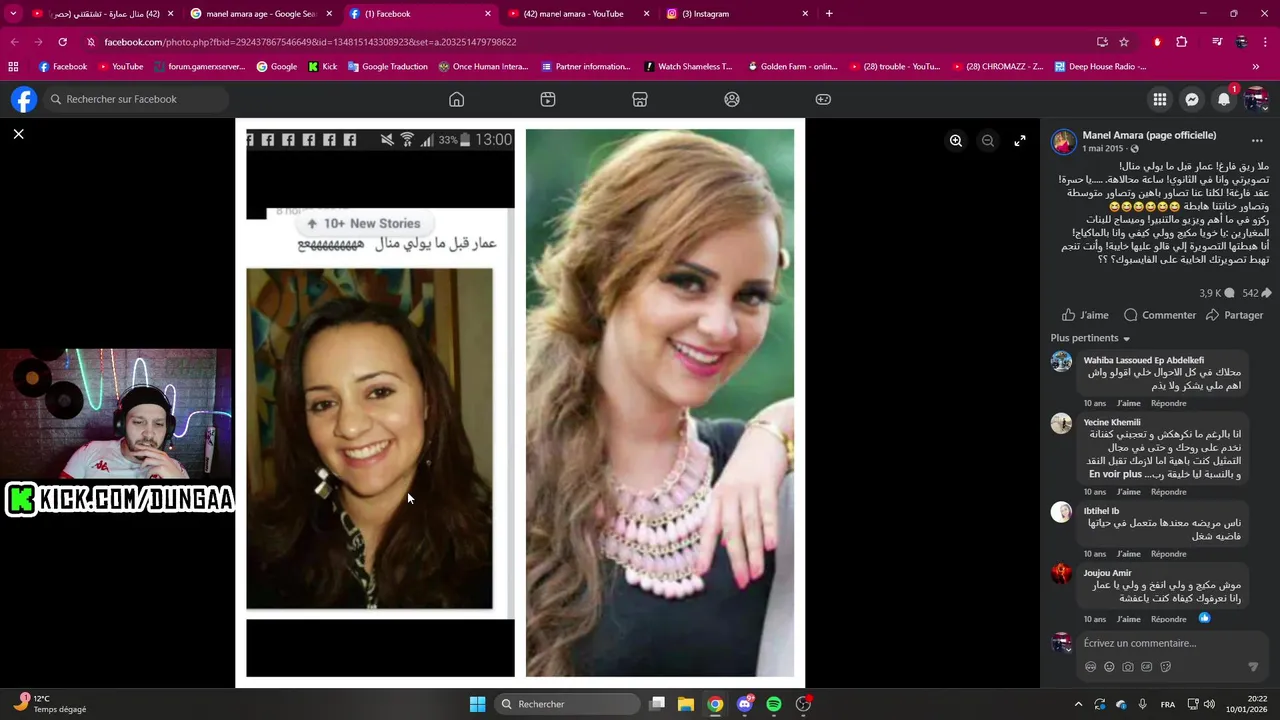The height and width of the screenshot is (720, 1280).
Task: Click the Facebook logo home icon
Action: coord(24,99)
